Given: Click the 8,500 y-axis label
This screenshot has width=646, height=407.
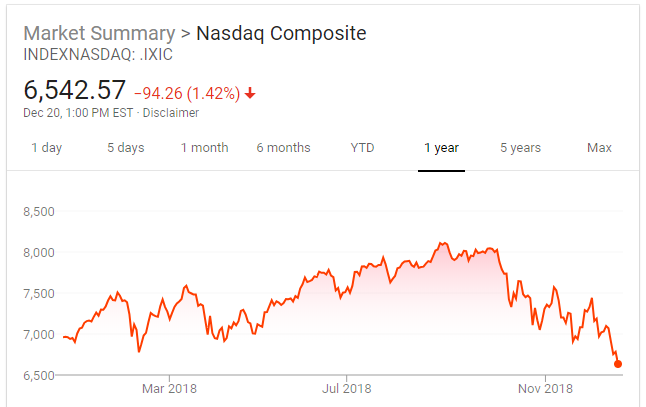Looking at the screenshot, I should [x=40, y=212].
